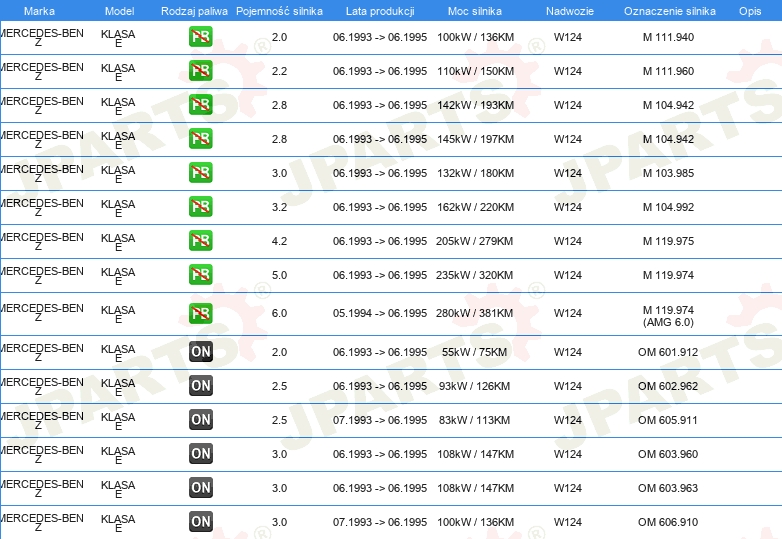
Task: Click power value 235kW / 320KM
Action: (474, 275)
